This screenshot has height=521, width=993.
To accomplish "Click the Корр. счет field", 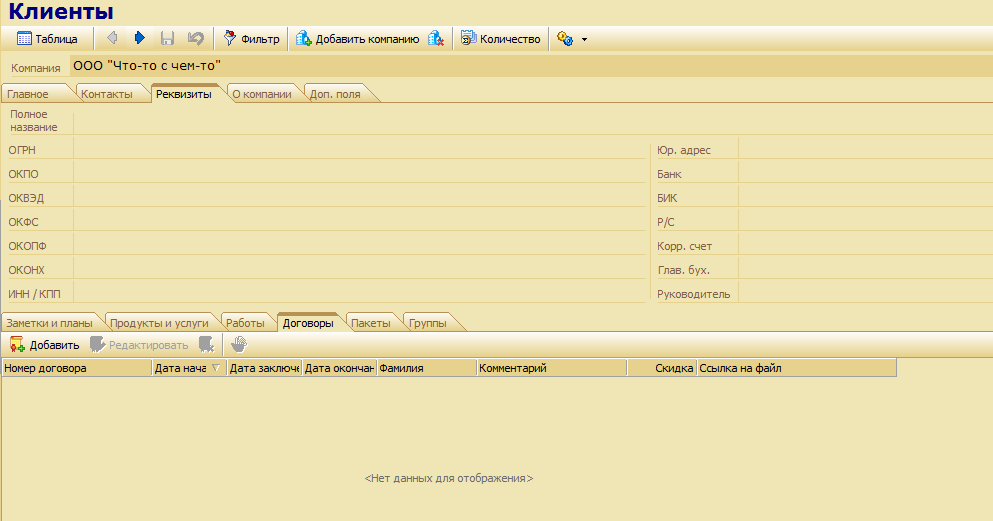I will click(866, 246).
